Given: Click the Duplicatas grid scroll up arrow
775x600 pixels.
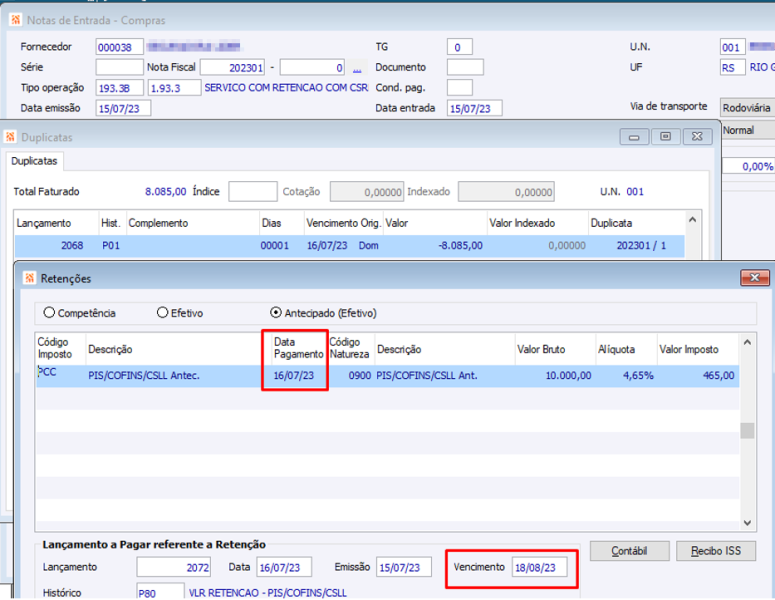Looking at the screenshot, I should pos(692,220).
